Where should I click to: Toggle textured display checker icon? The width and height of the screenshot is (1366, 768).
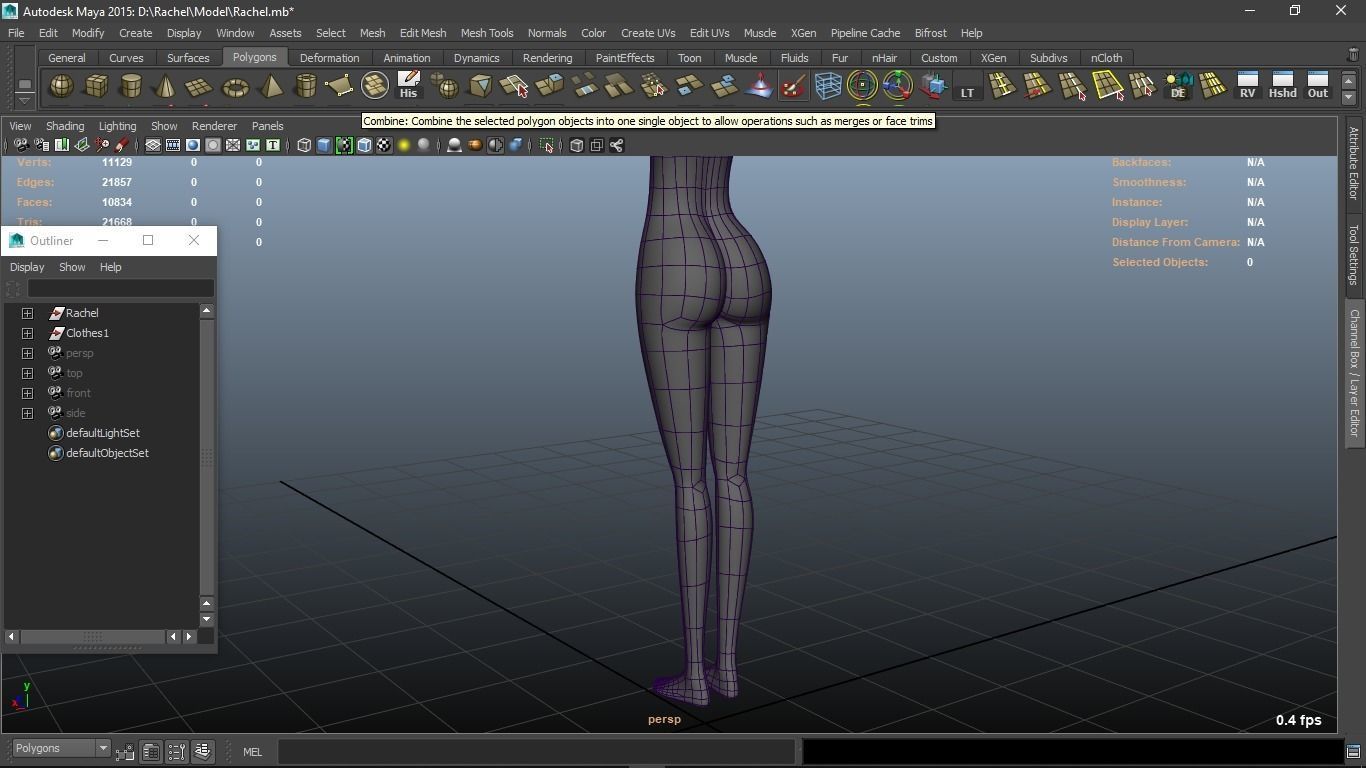click(x=384, y=146)
